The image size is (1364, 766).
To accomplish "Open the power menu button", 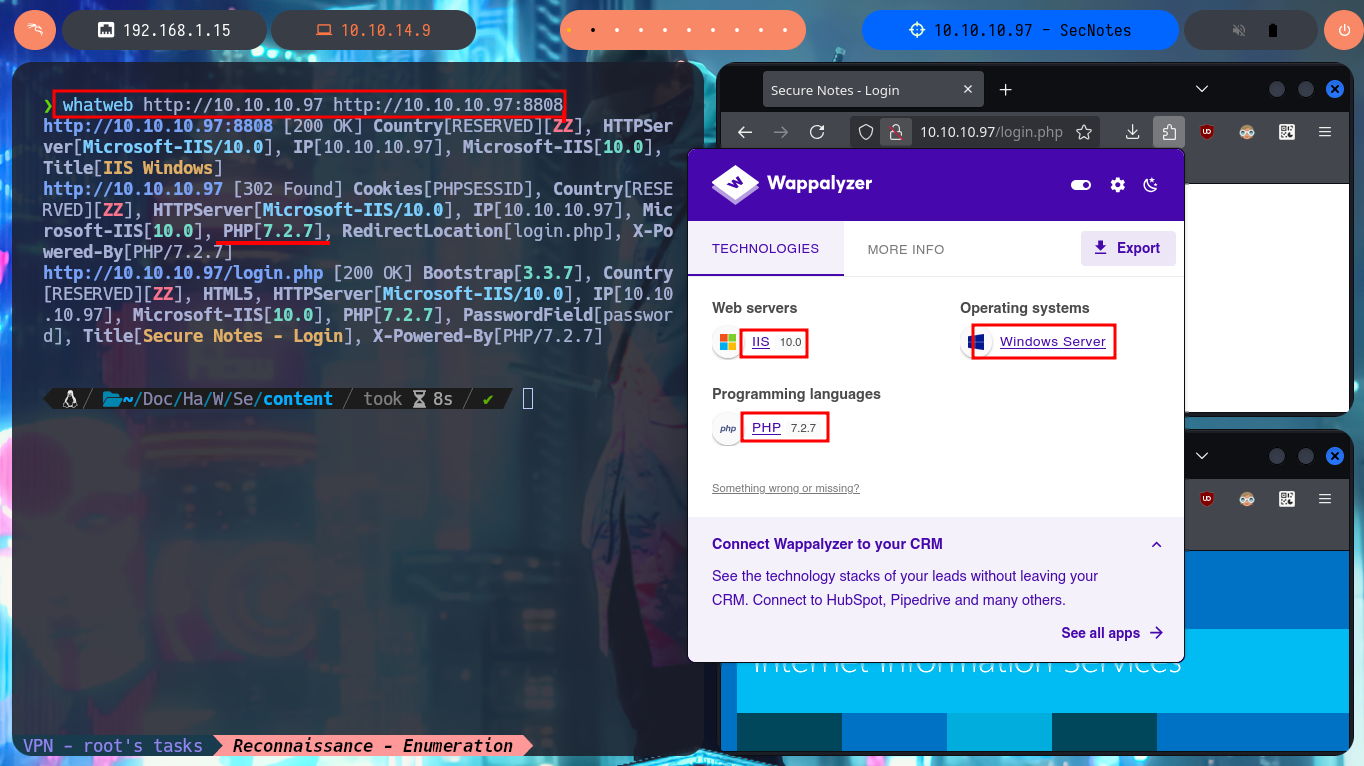I will (1343, 30).
